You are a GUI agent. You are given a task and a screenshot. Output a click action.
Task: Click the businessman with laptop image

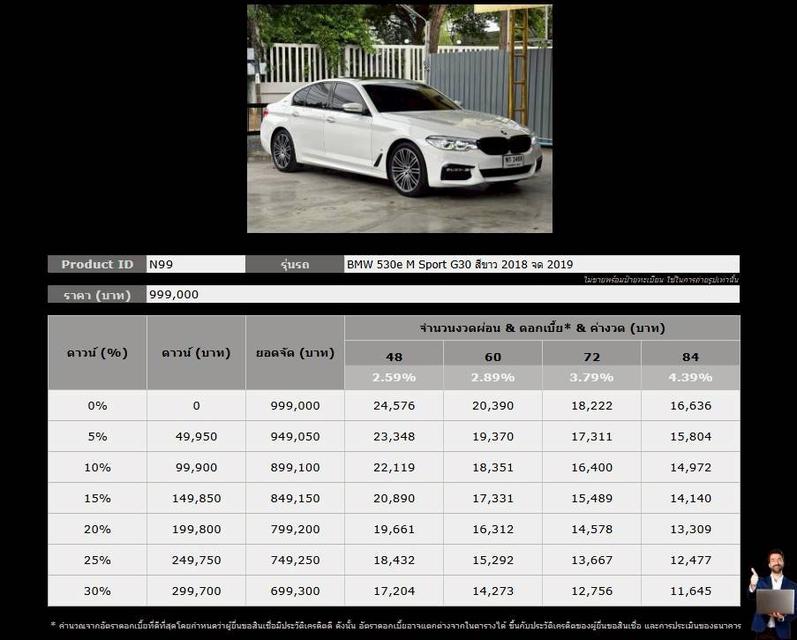click(772, 594)
